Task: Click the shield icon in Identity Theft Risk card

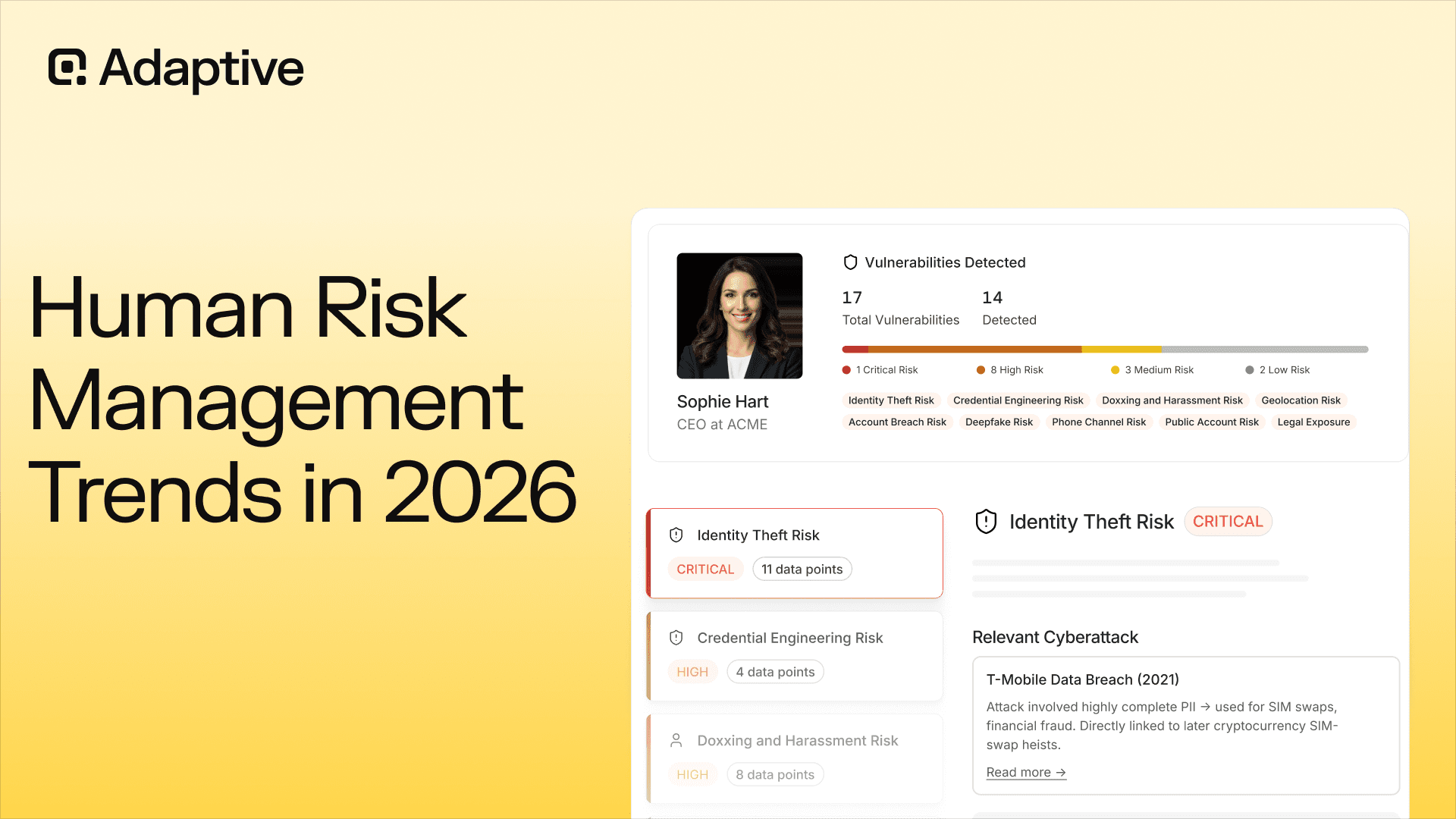Action: [676, 535]
